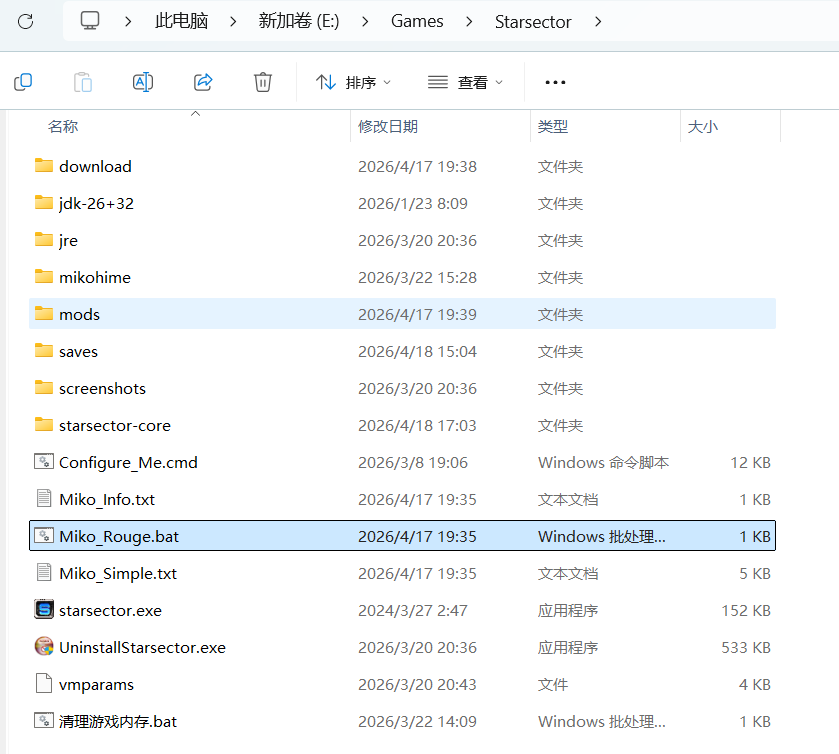
Task: Select the vmparams file
Action: click(96, 684)
